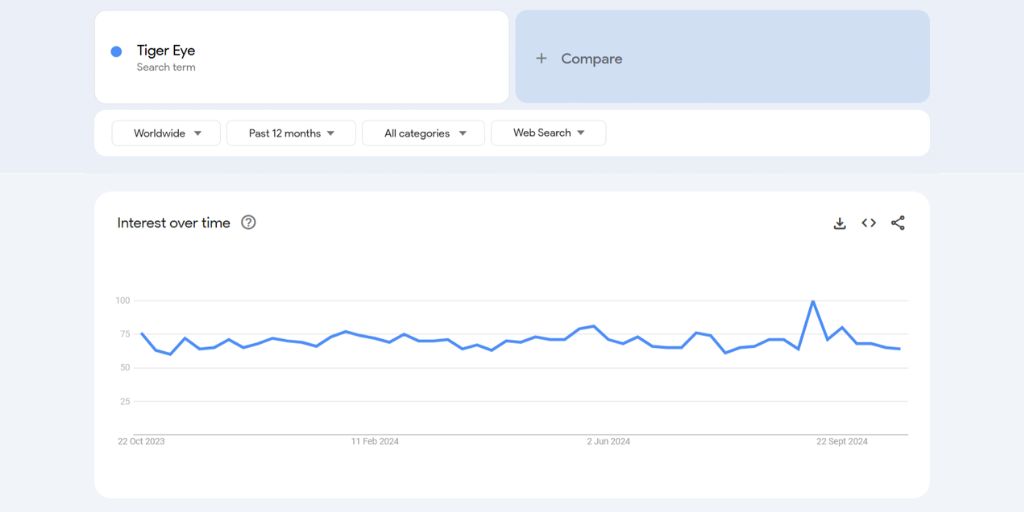Screen dimensions: 1024x512
Task: Open the All categories dropdown
Action: click(x=424, y=133)
